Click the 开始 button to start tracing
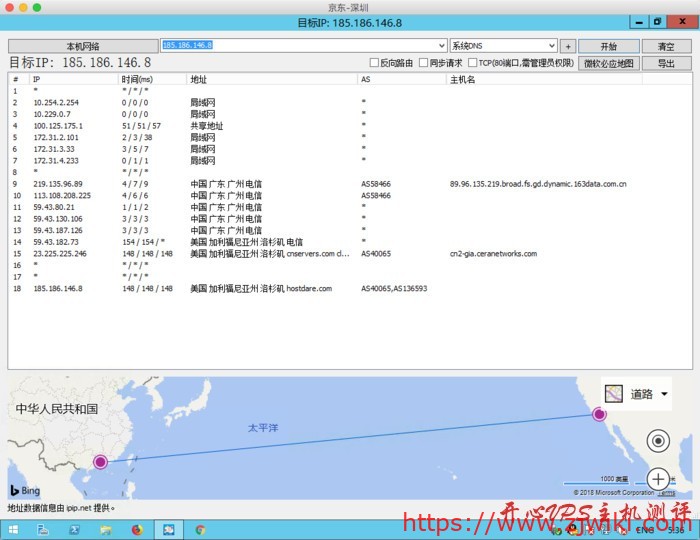This screenshot has height=540, width=700. coord(608,46)
